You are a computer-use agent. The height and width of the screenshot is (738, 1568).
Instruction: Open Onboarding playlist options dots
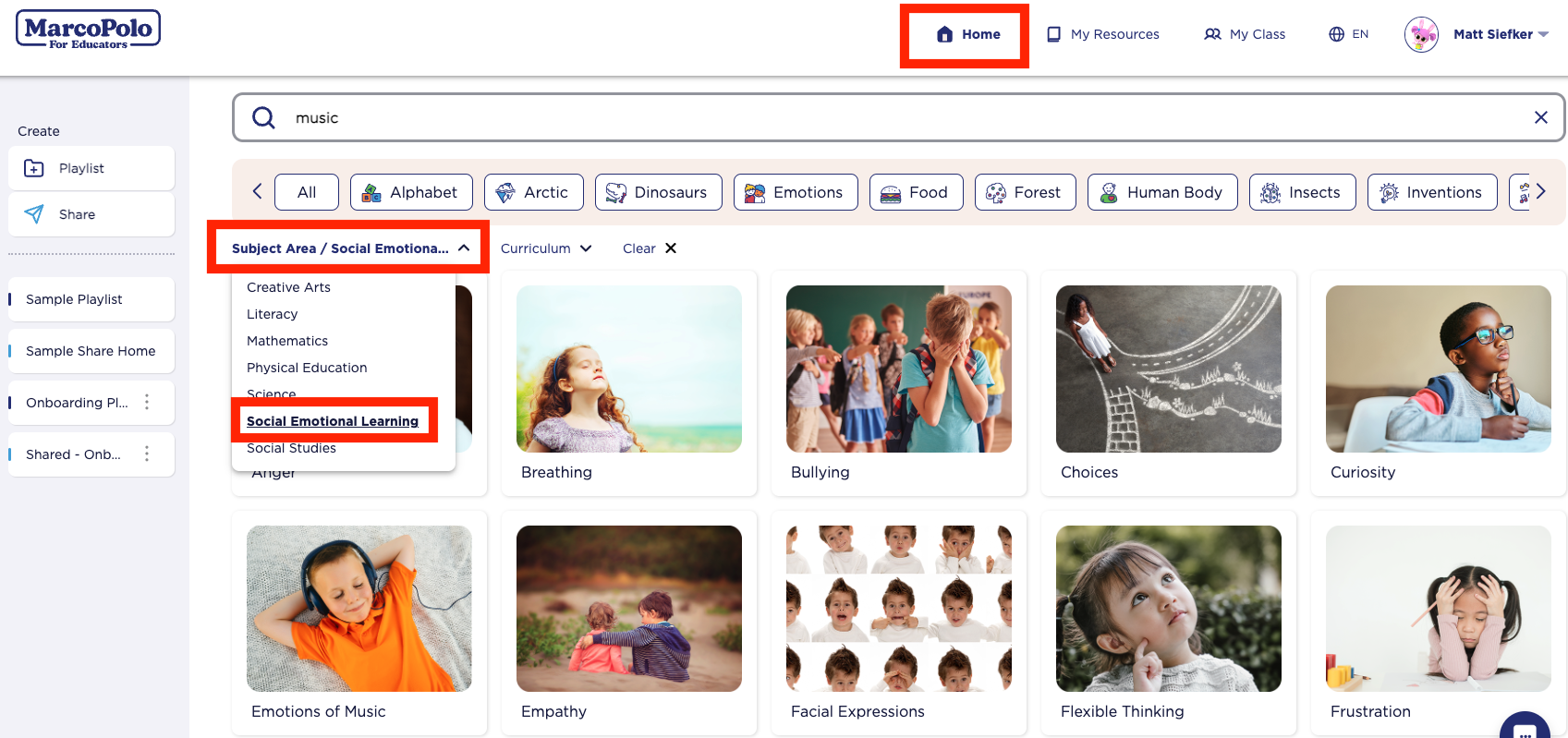pos(147,402)
